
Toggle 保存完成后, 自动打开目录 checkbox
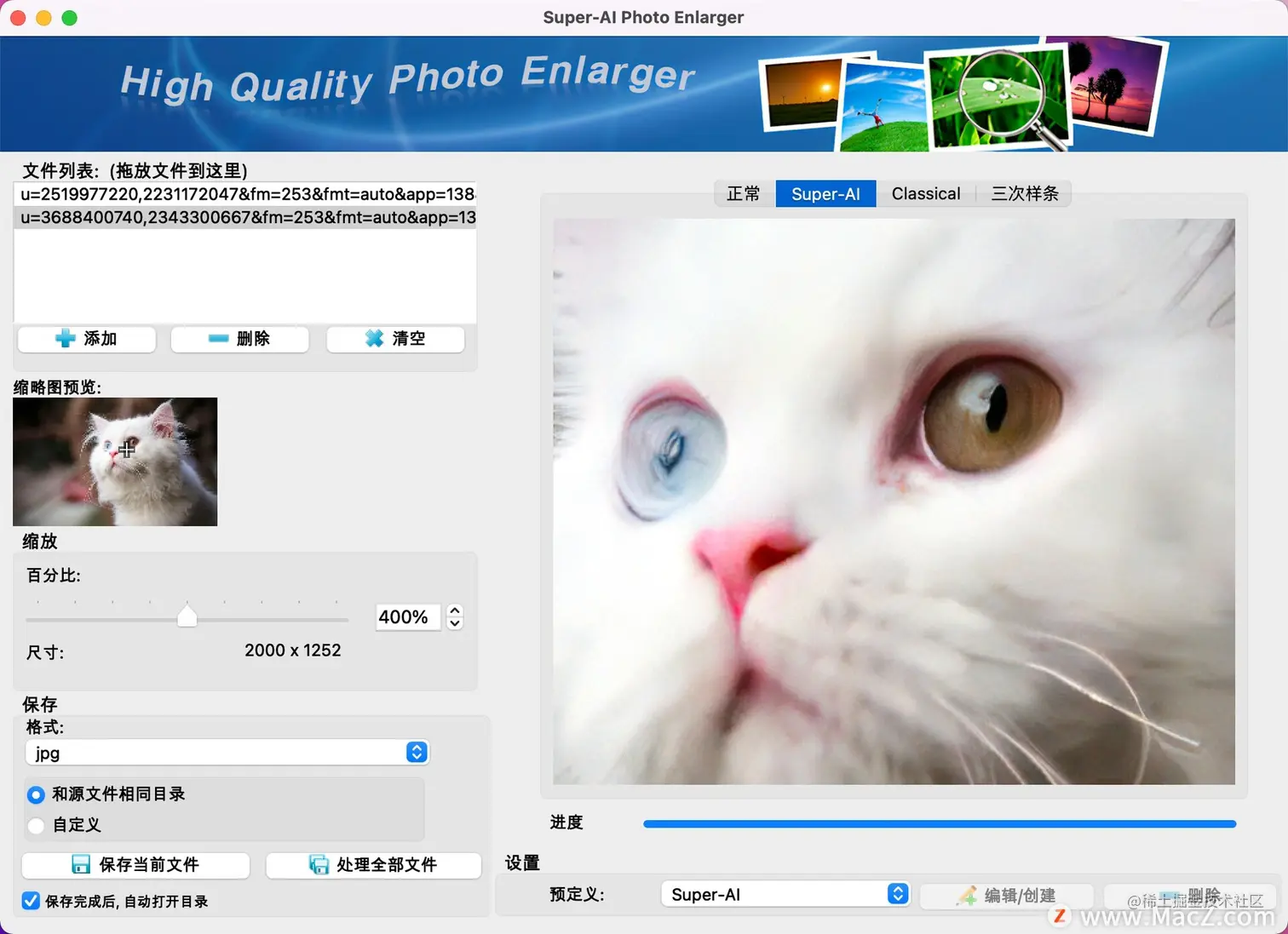[x=31, y=901]
